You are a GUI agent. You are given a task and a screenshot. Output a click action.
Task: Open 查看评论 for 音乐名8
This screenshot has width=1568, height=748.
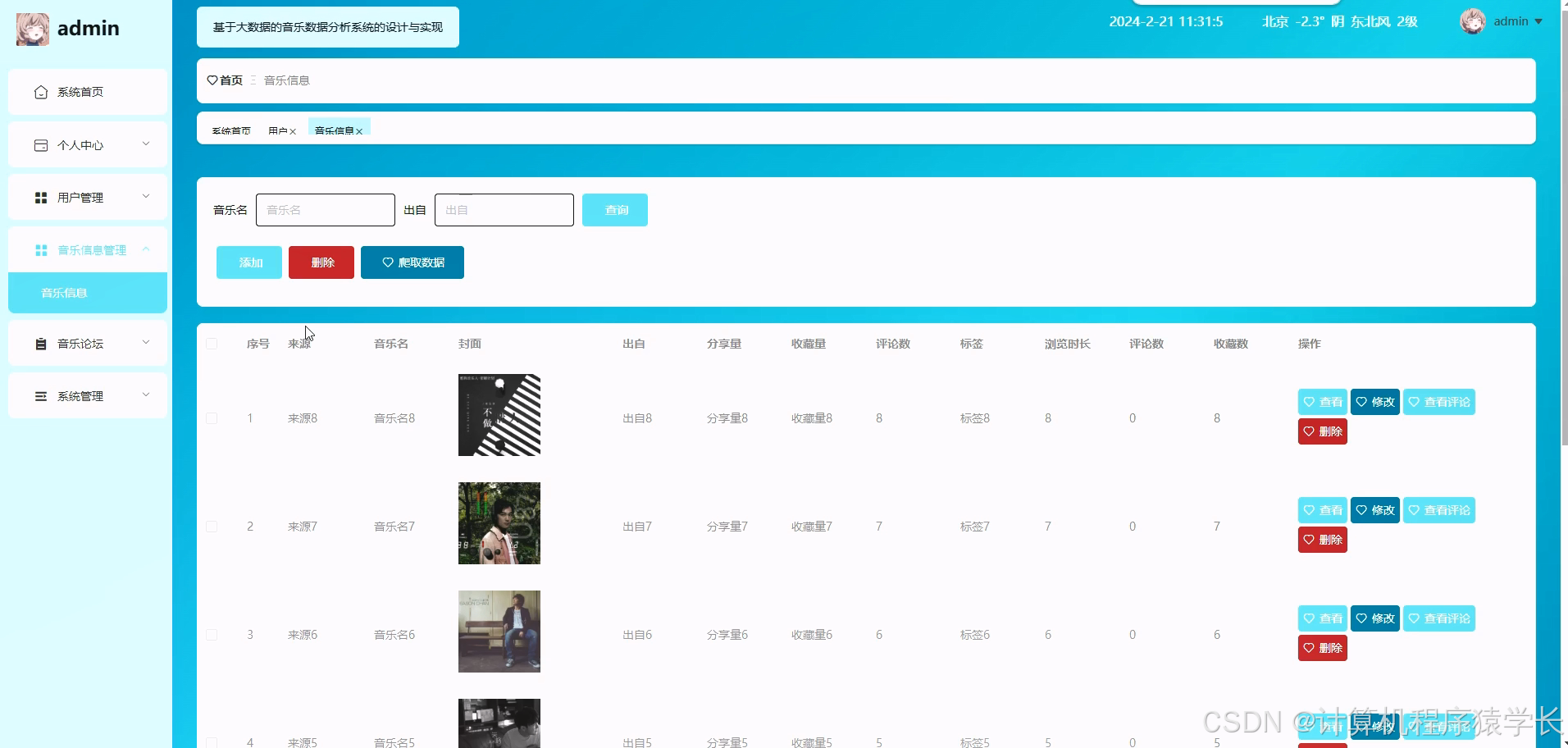pos(1439,402)
